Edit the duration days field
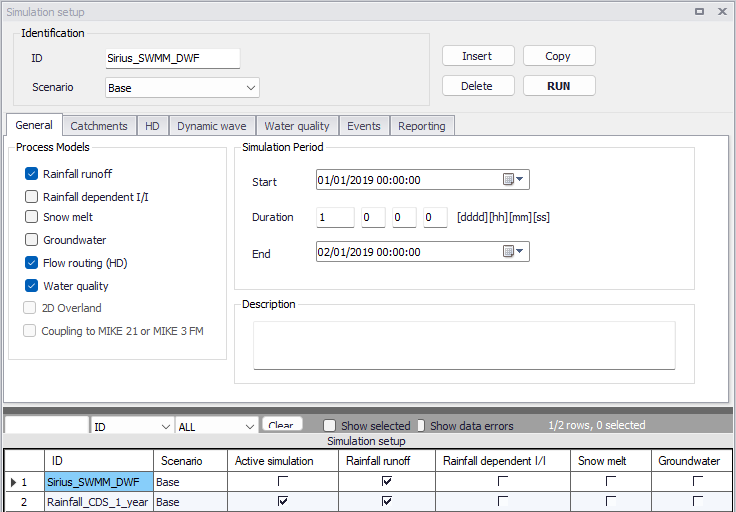736x512 pixels. (335, 217)
